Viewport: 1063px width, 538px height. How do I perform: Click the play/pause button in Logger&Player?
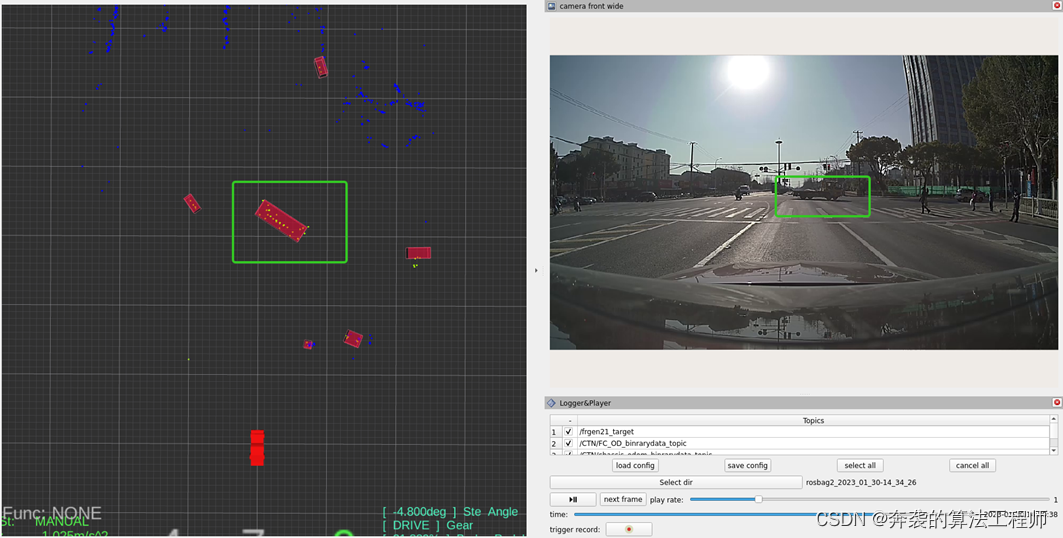pos(573,499)
